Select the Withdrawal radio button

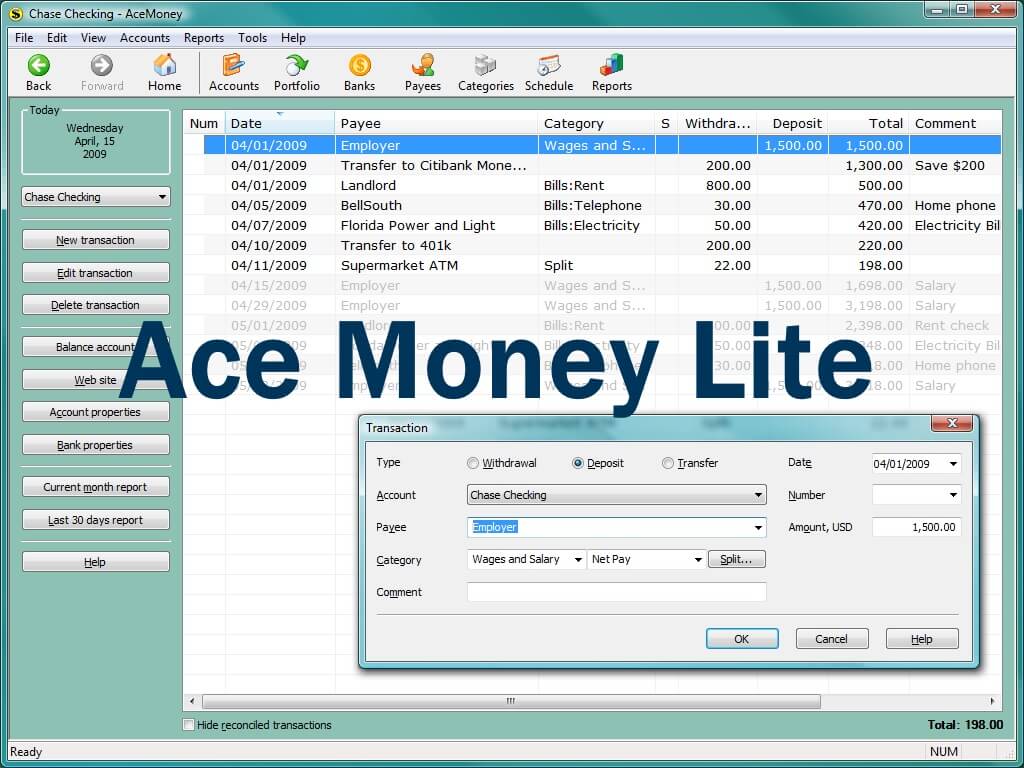[473, 463]
